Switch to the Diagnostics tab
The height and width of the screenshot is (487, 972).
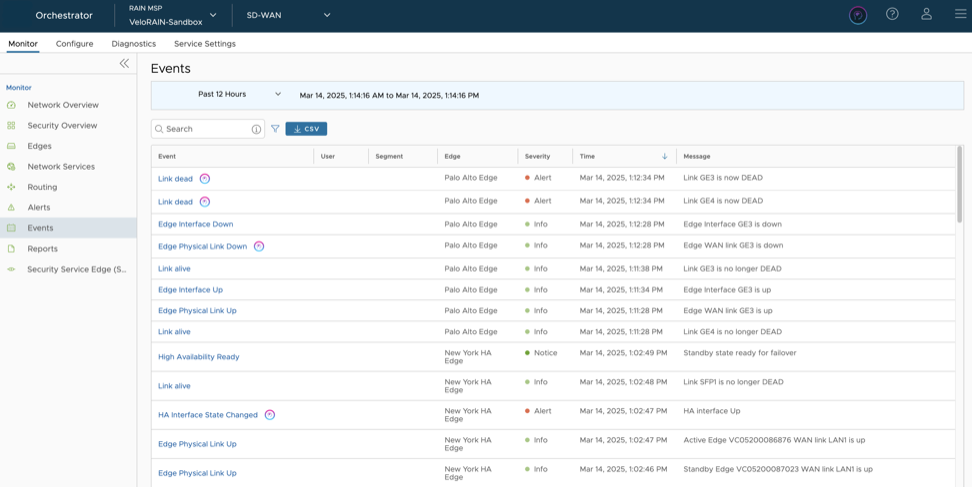[133, 44]
